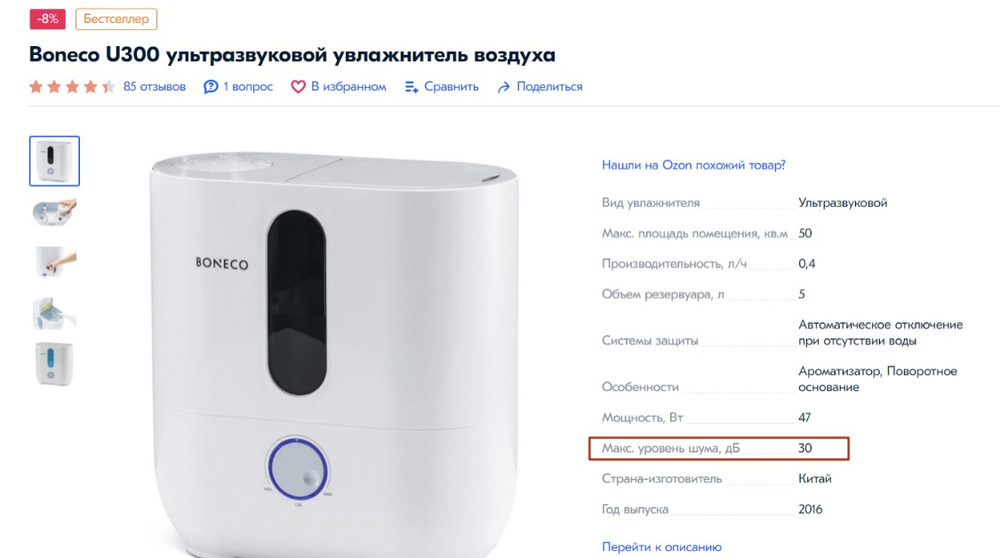Click Нашли на Ozon похожий товар link
1000x558 pixels.
[x=693, y=165]
